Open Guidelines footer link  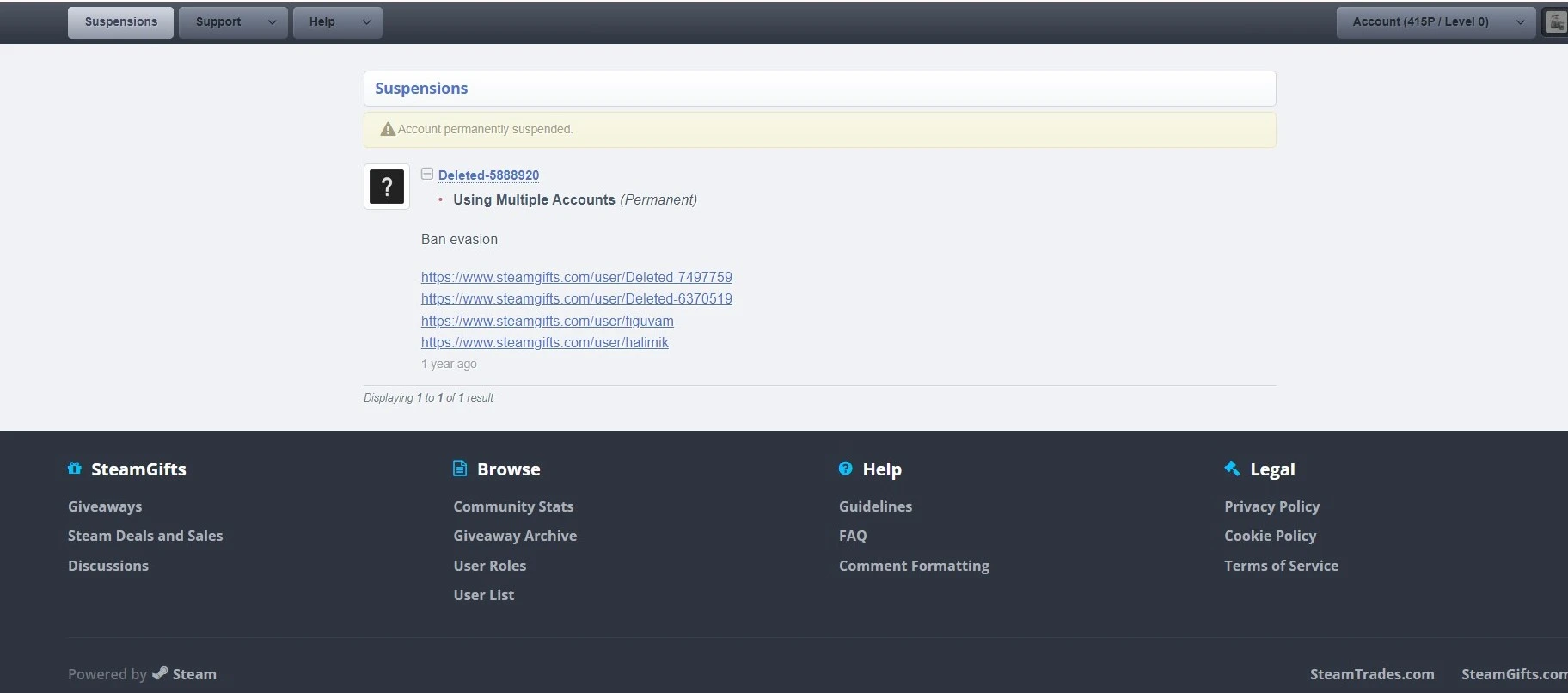click(875, 506)
